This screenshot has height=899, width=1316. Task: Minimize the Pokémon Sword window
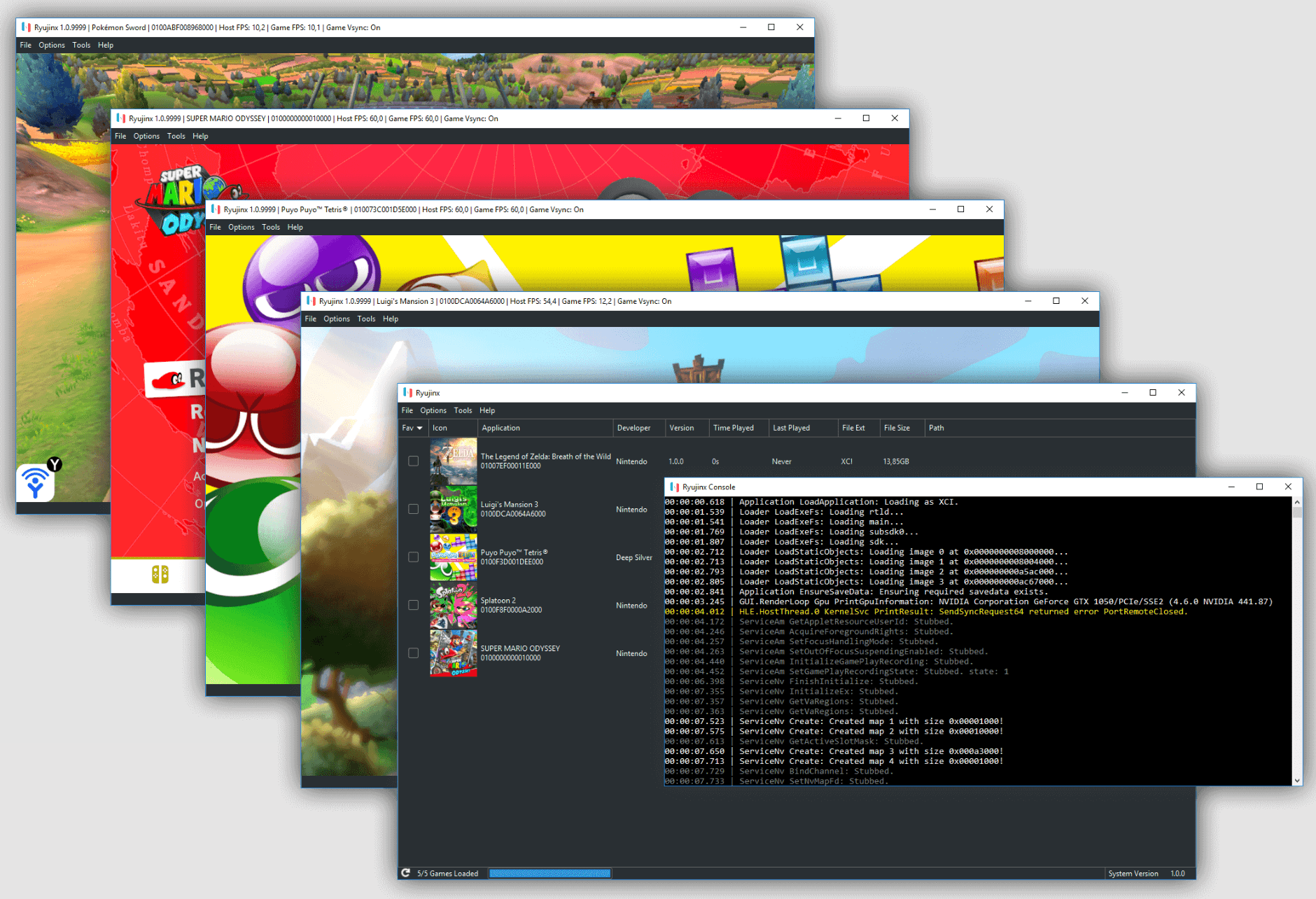tap(743, 27)
